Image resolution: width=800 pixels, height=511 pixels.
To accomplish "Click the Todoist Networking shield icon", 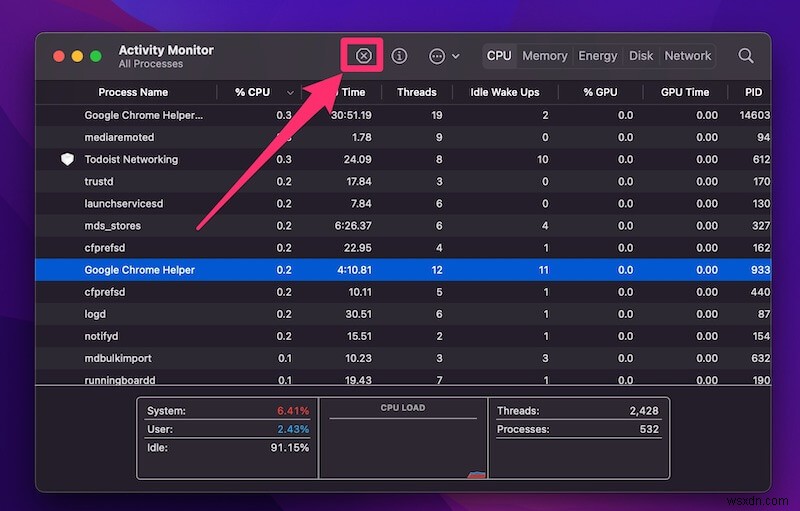I will click(x=67, y=159).
